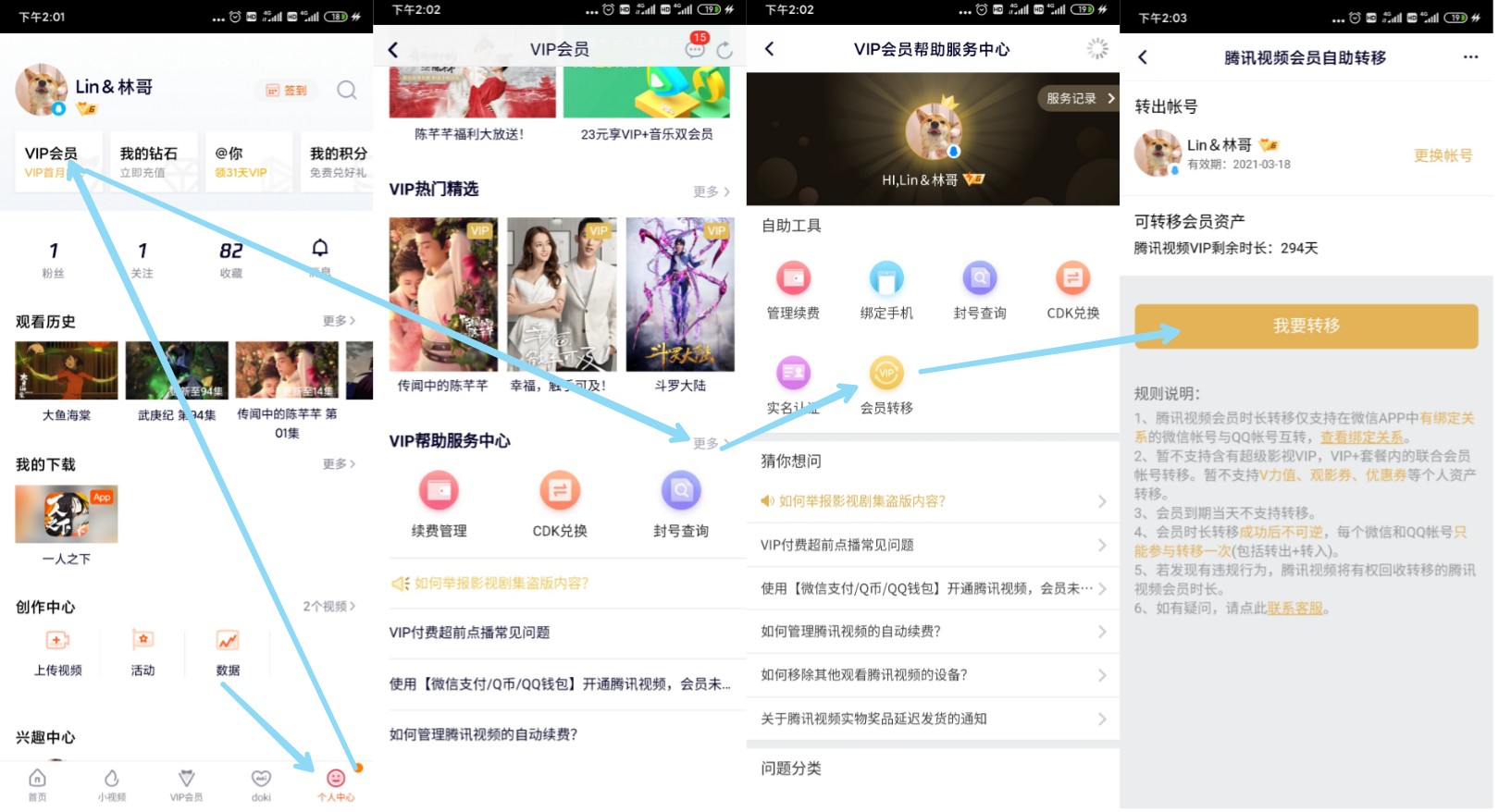Expand 更多 next to VIP热门精选

click(711, 191)
